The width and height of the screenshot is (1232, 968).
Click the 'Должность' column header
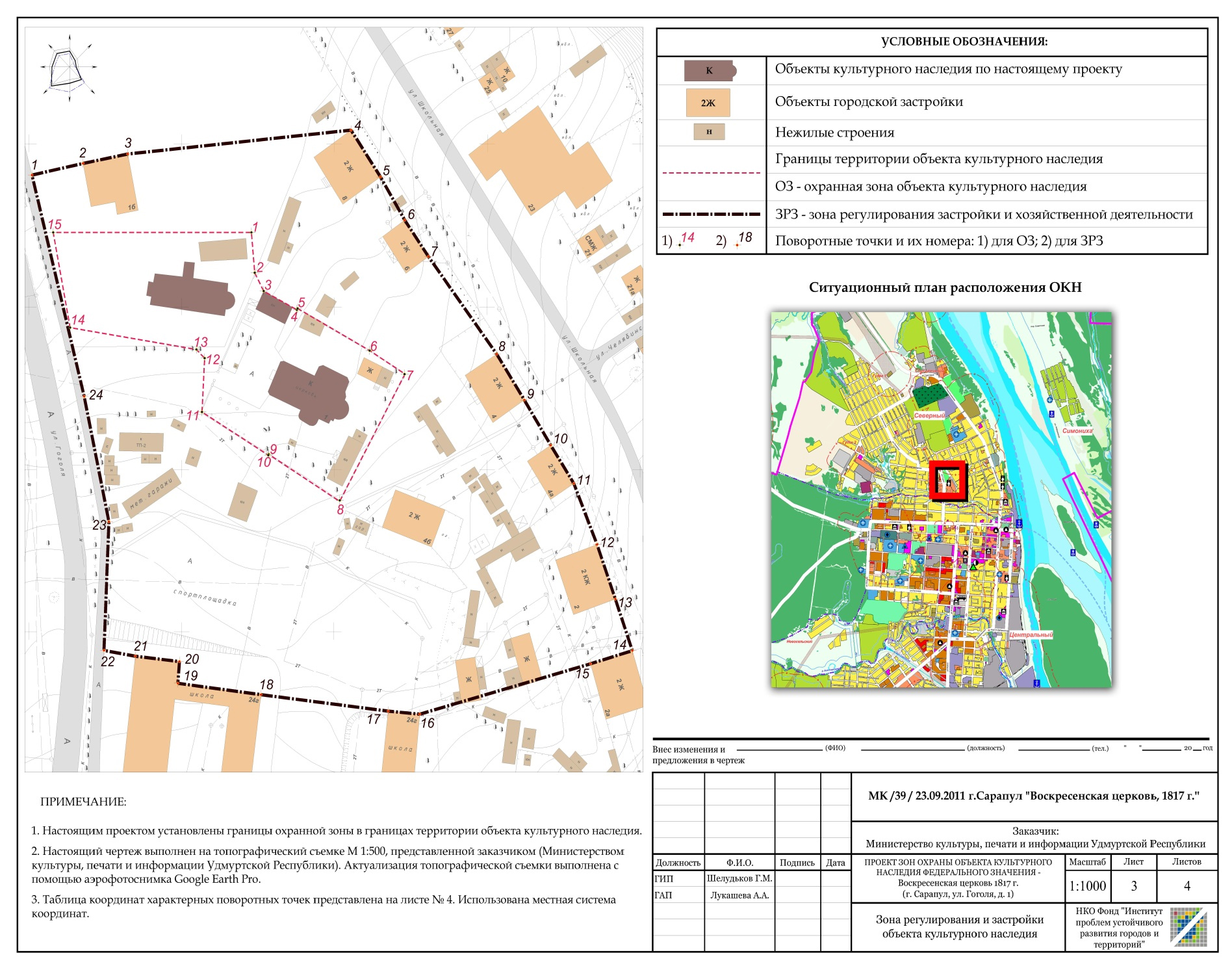point(678,863)
